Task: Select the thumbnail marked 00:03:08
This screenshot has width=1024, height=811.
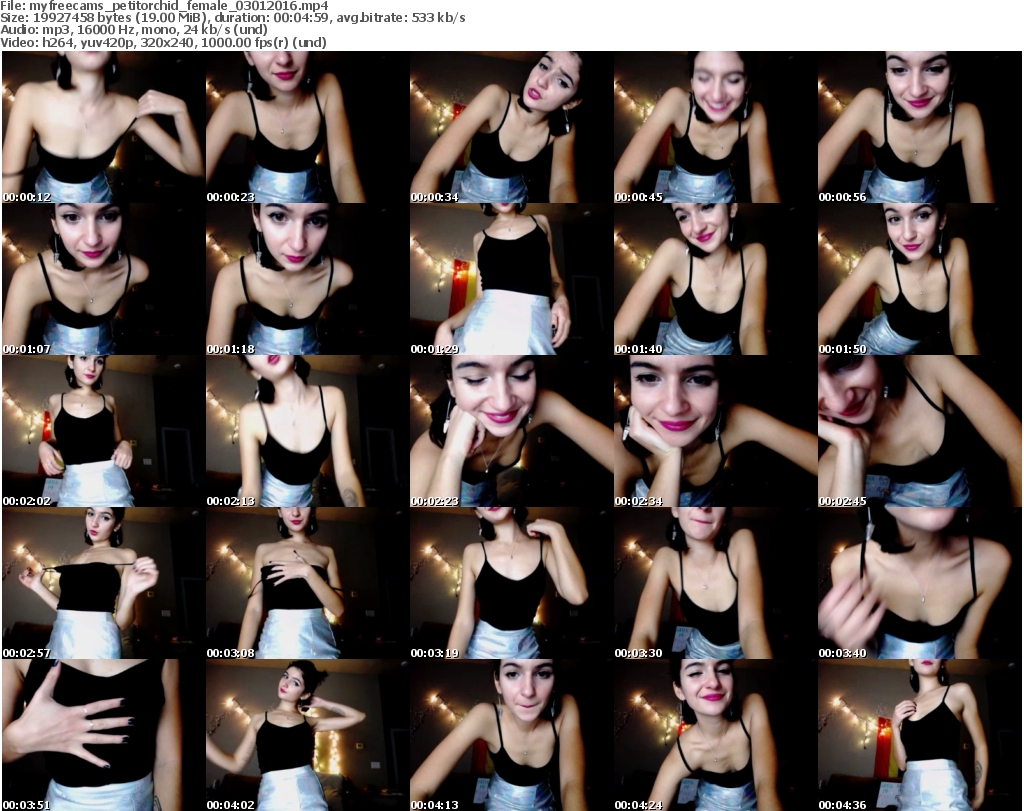Action: [x=308, y=583]
